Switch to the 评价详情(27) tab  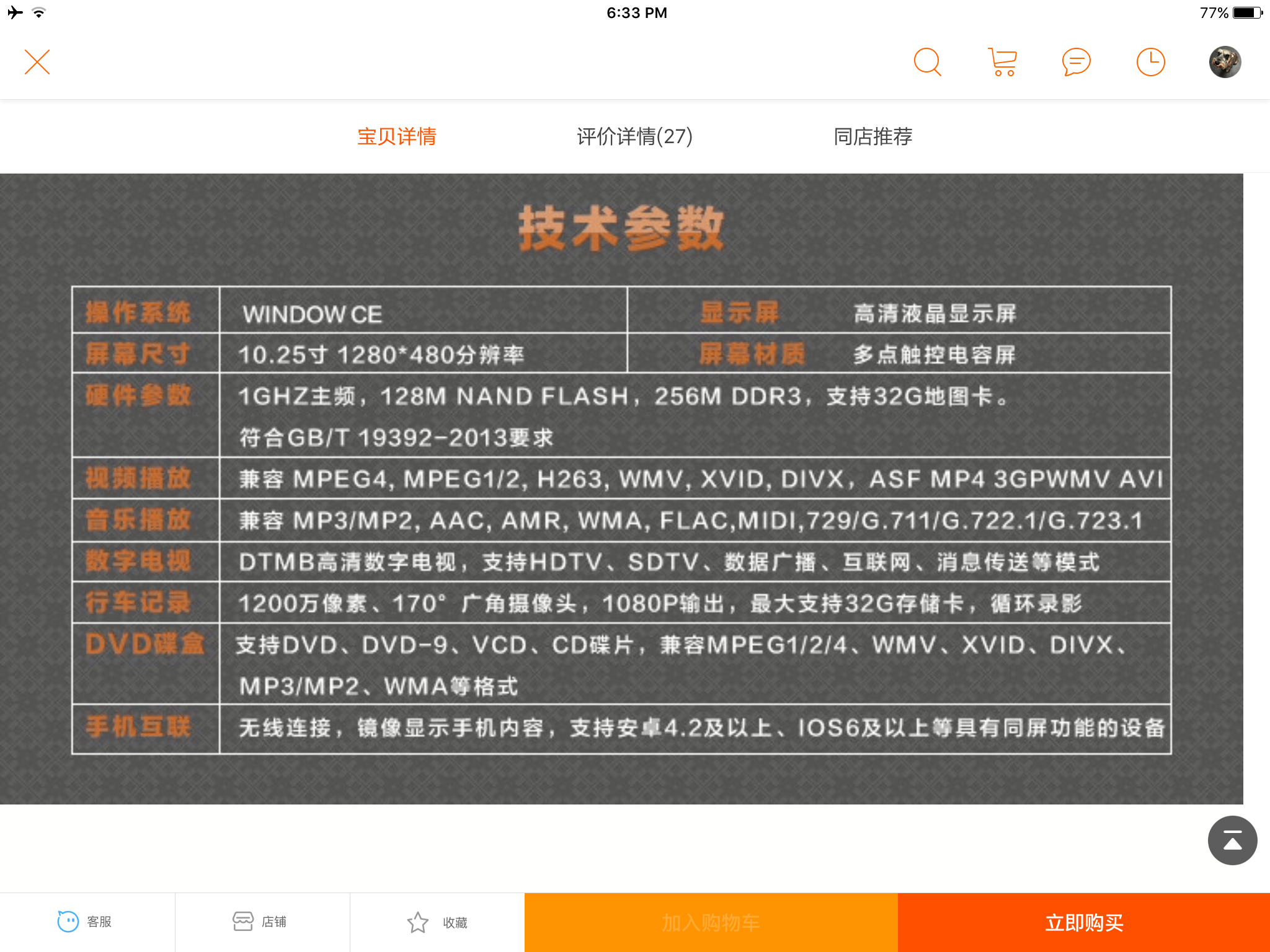[x=634, y=136]
